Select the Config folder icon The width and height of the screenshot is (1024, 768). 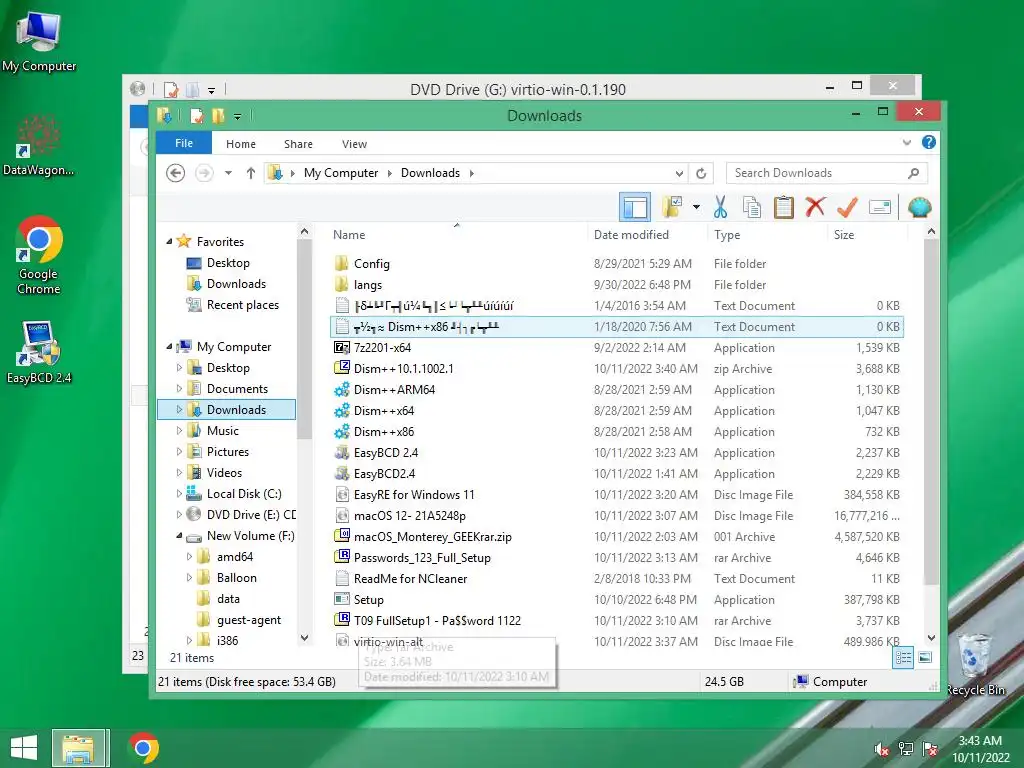coord(342,263)
